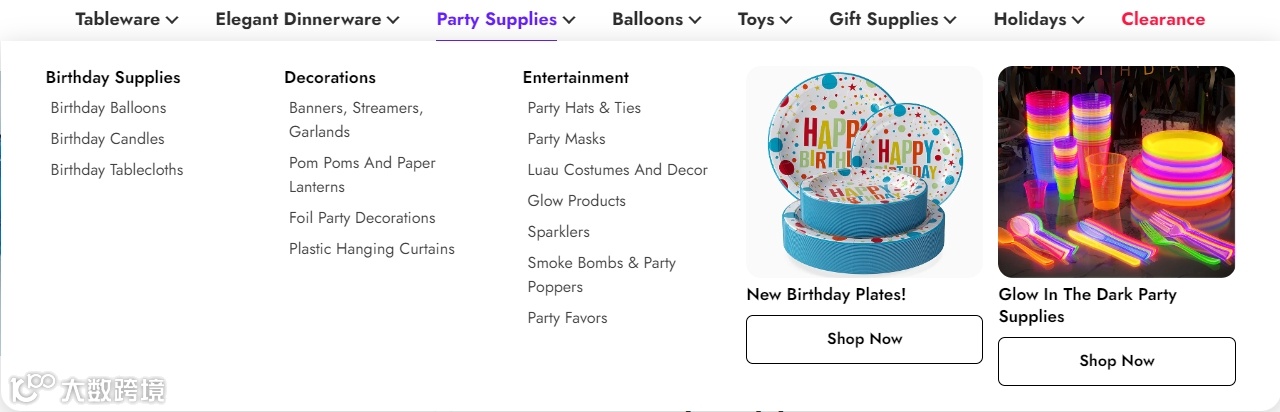Browse Party Hats & Ties

pyautogui.click(x=584, y=108)
